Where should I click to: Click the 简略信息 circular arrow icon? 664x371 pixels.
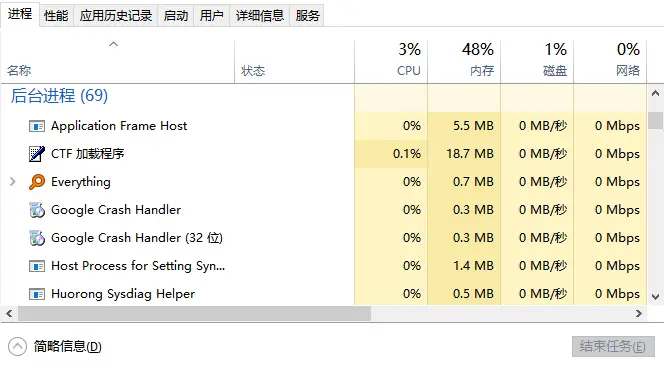tap(17, 347)
